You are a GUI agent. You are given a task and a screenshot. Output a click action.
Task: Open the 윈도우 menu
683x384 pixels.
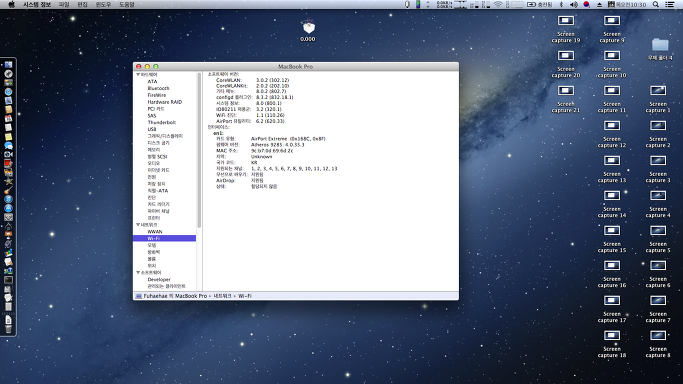tap(103, 4)
